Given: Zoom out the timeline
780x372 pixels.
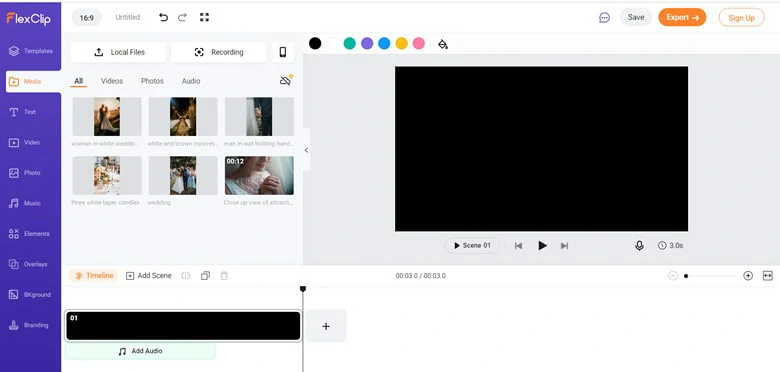Looking at the screenshot, I should tap(673, 276).
